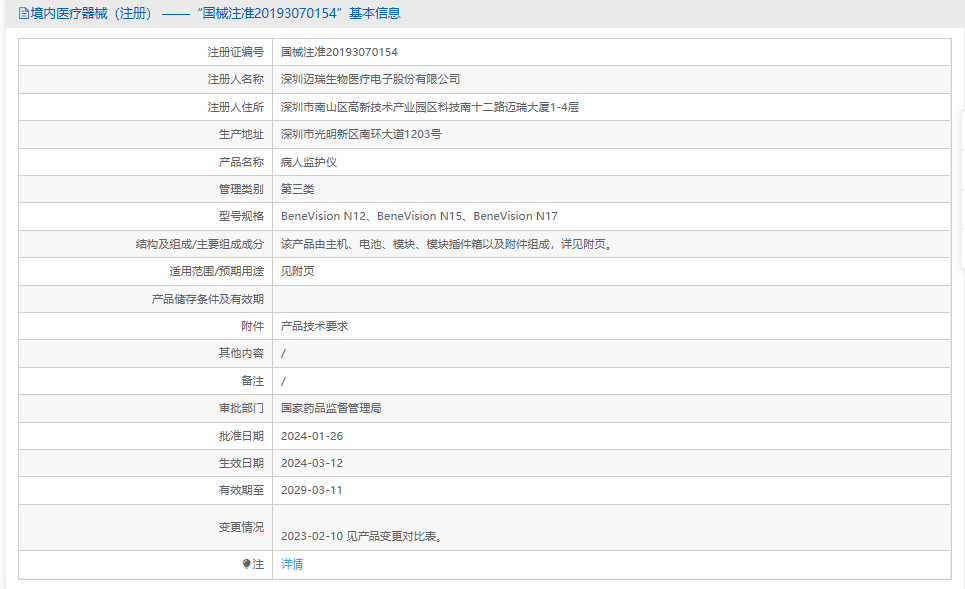Click the 适用范围/预期用途 row label
Viewport: 965px width, 589px height.
[x=217, y=271]
